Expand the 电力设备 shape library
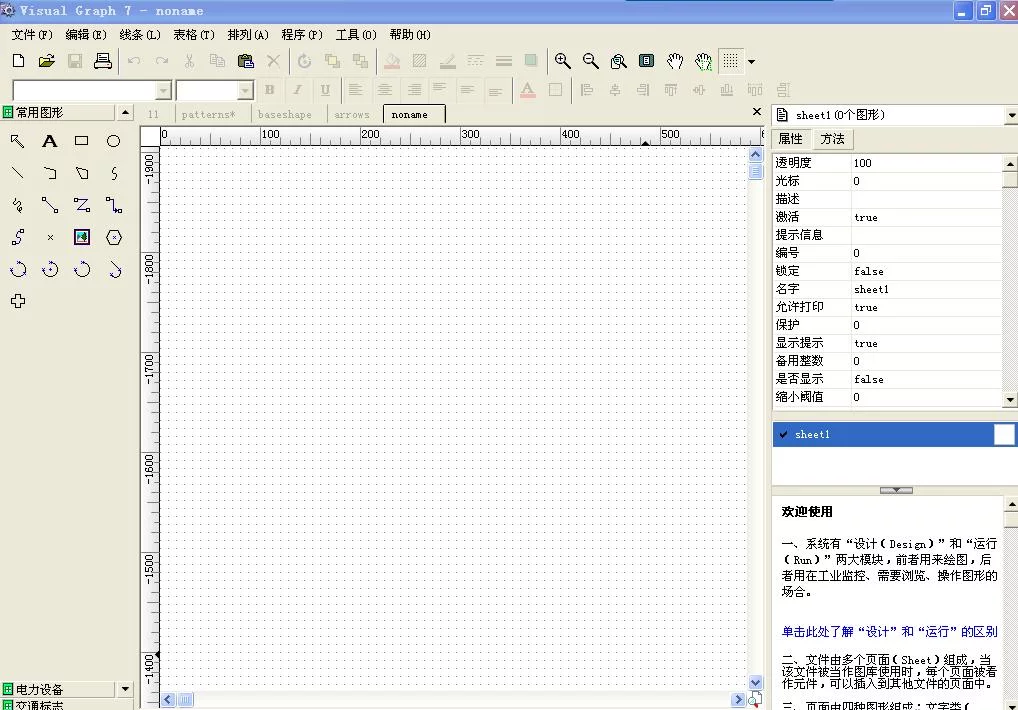1018x710 pixels. coord(125,689)
